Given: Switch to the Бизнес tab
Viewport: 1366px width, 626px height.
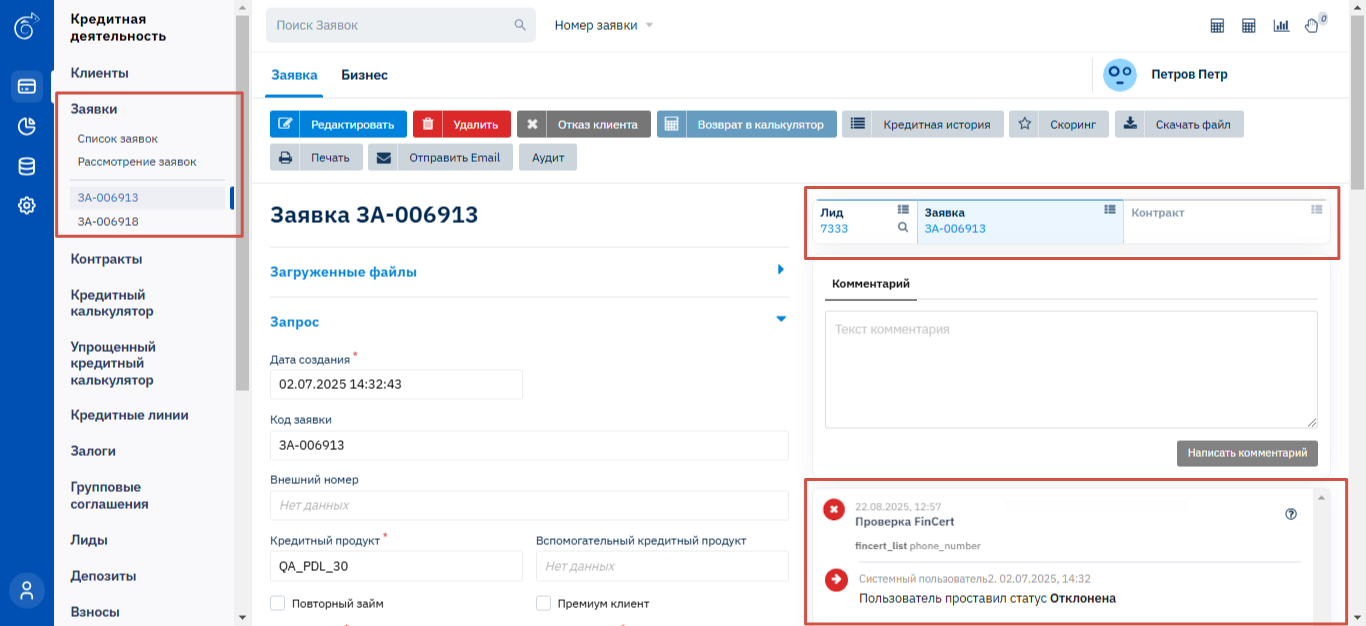Looking at the screenshot, I should (x=364, y=75).
